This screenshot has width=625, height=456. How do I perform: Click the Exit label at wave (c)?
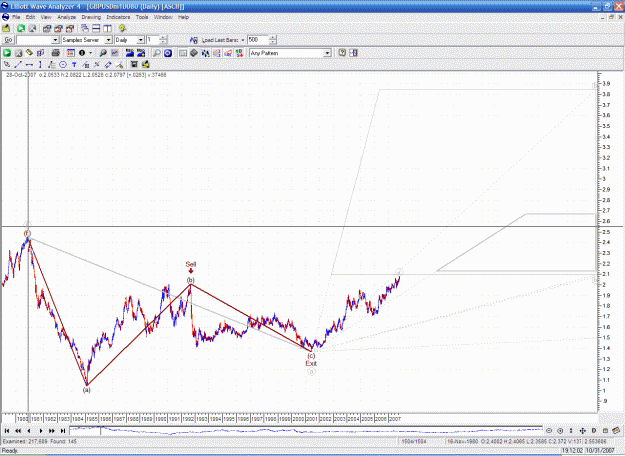[311, 363]
